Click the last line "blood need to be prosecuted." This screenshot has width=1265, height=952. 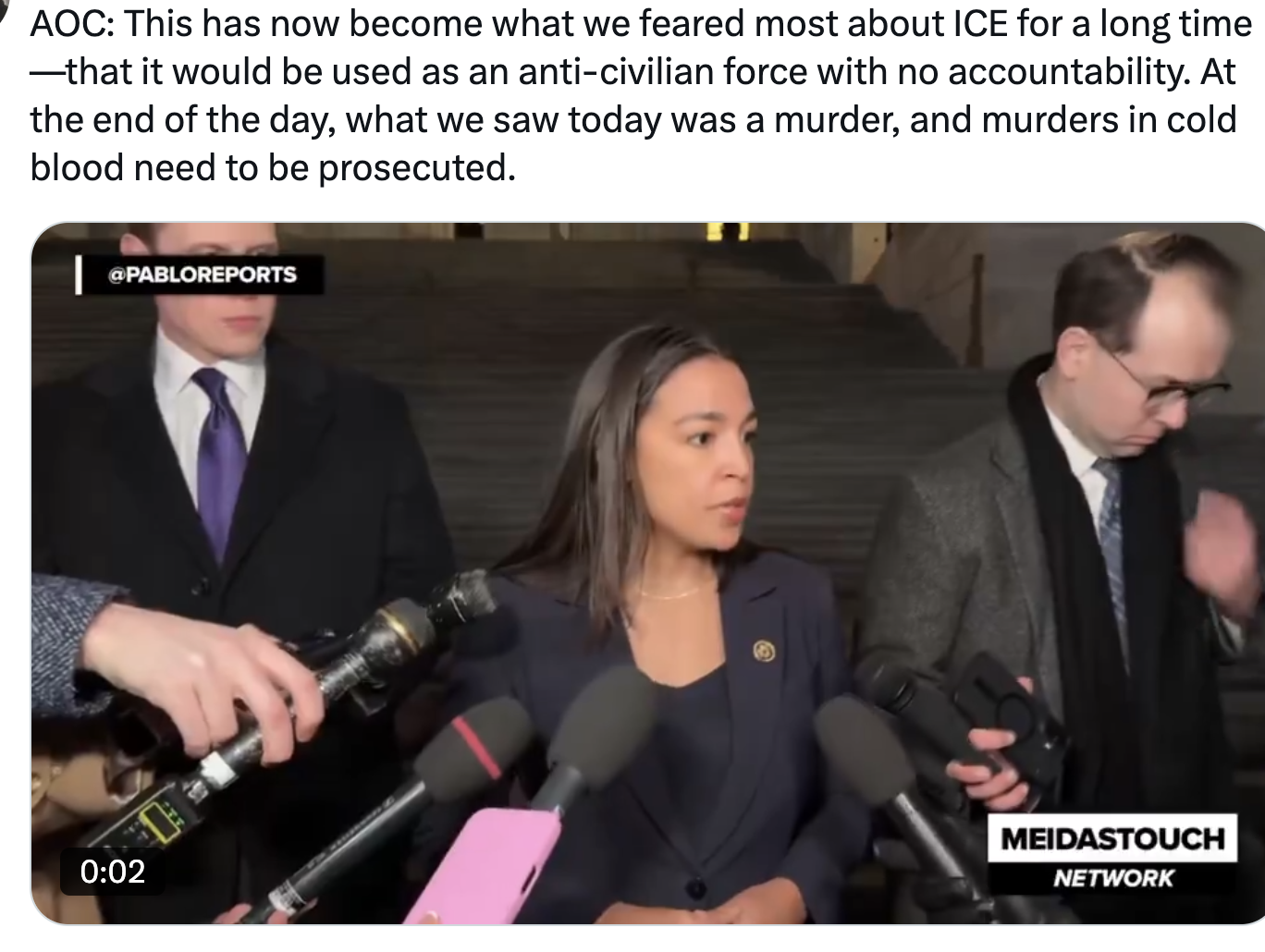click(x=272, y=167)
